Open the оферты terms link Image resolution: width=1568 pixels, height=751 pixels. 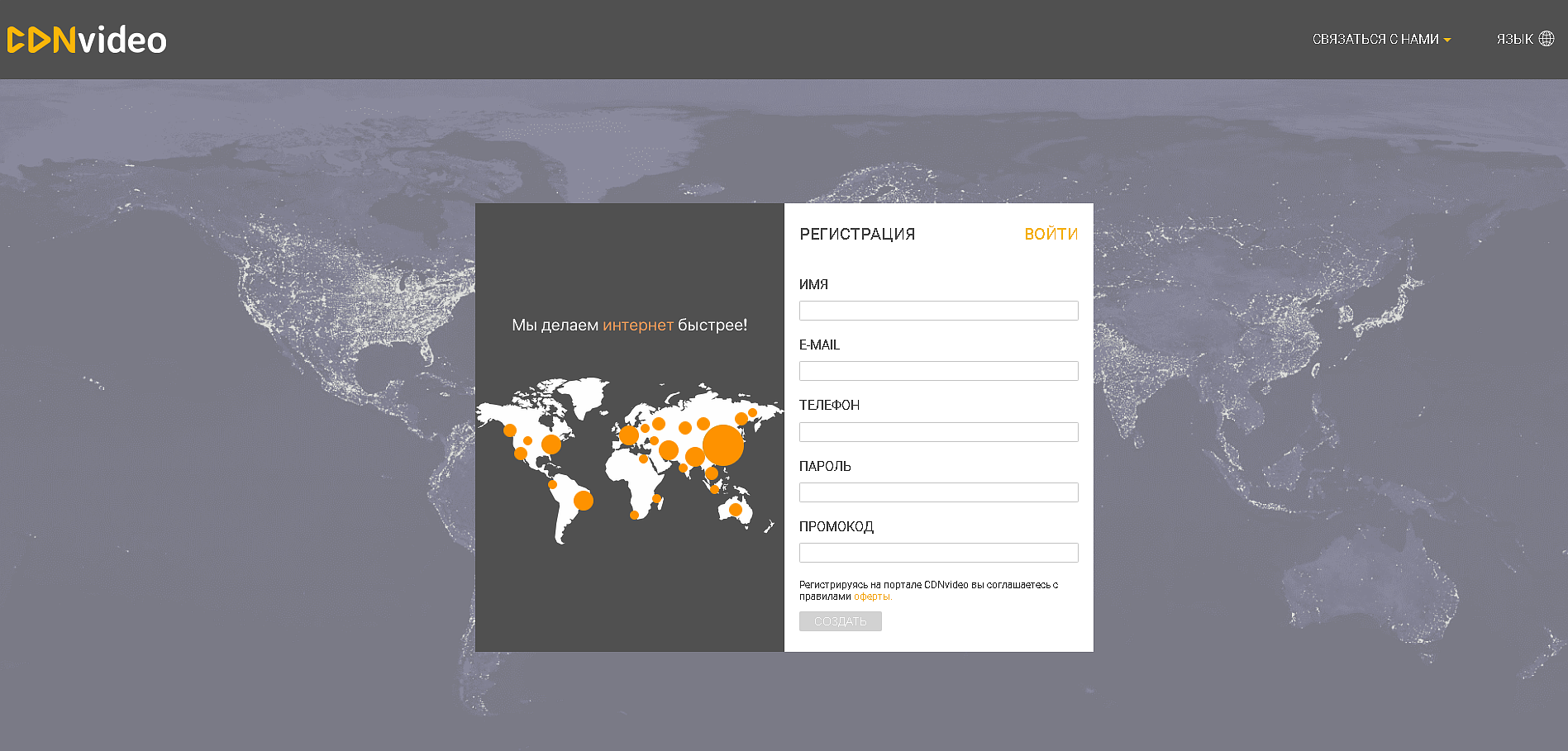coord(872,597)
